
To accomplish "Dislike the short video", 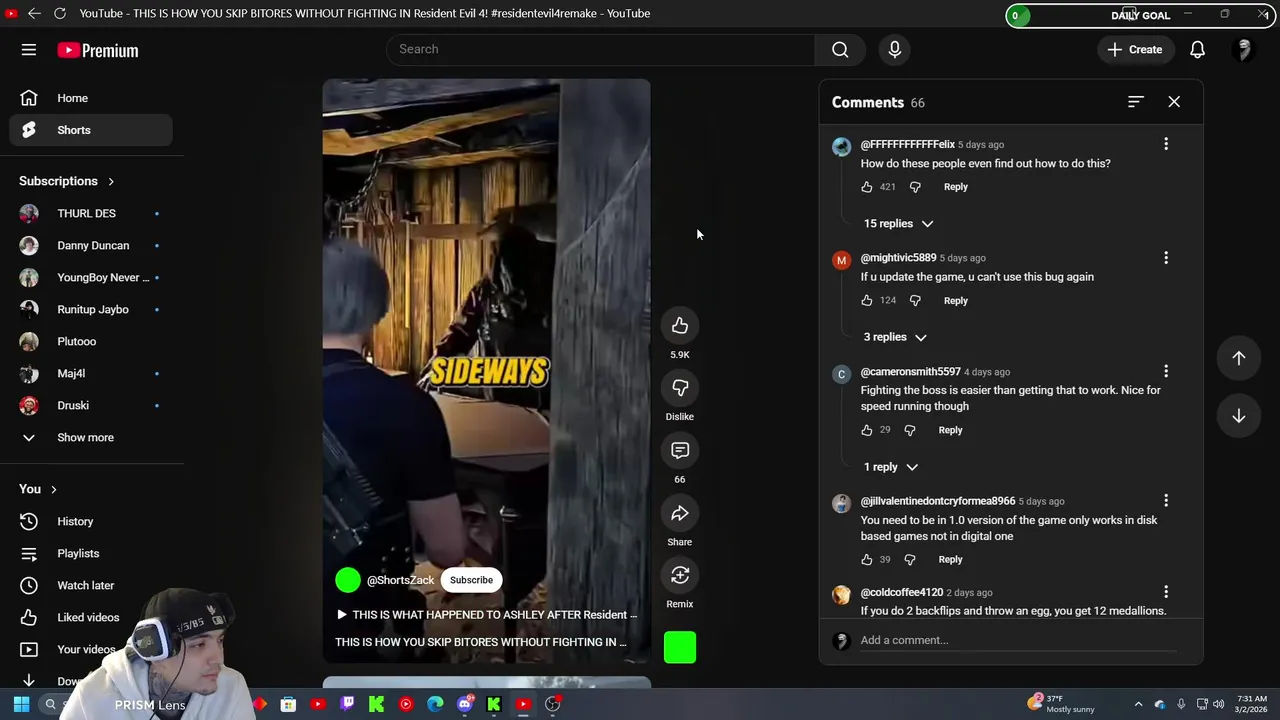I will (680, 388).
